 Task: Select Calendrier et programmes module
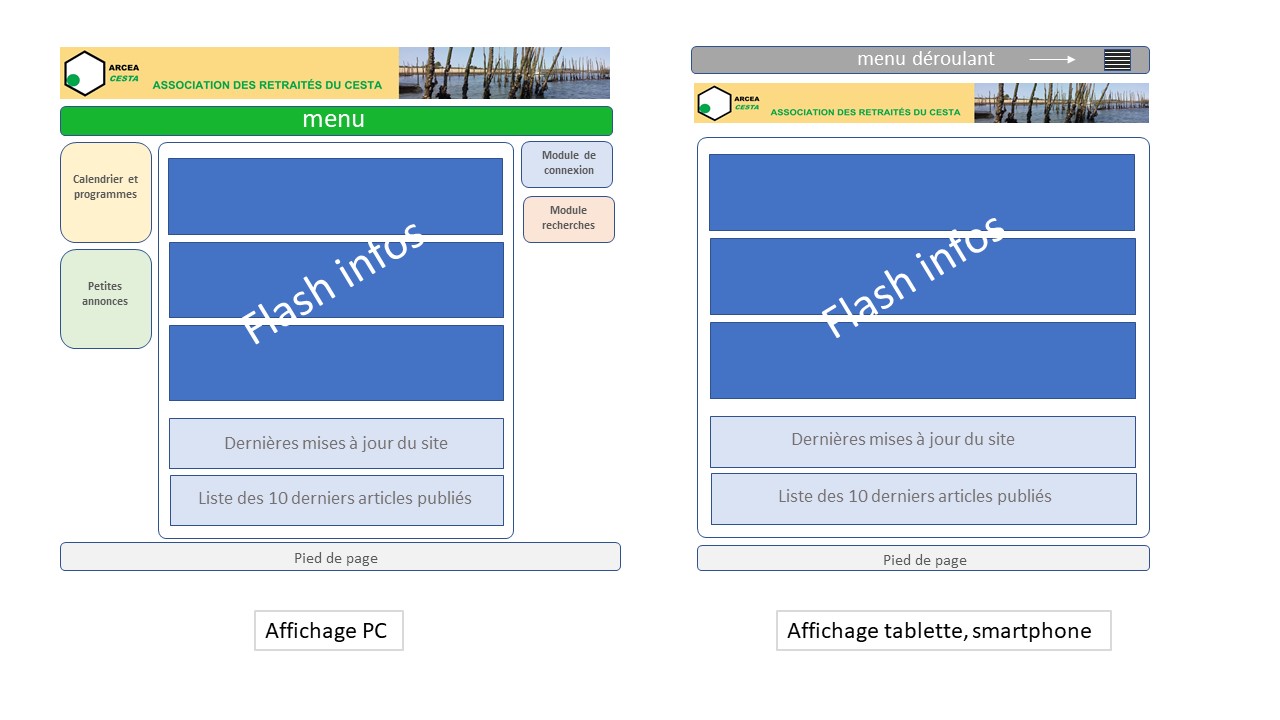tap(106, 192)
